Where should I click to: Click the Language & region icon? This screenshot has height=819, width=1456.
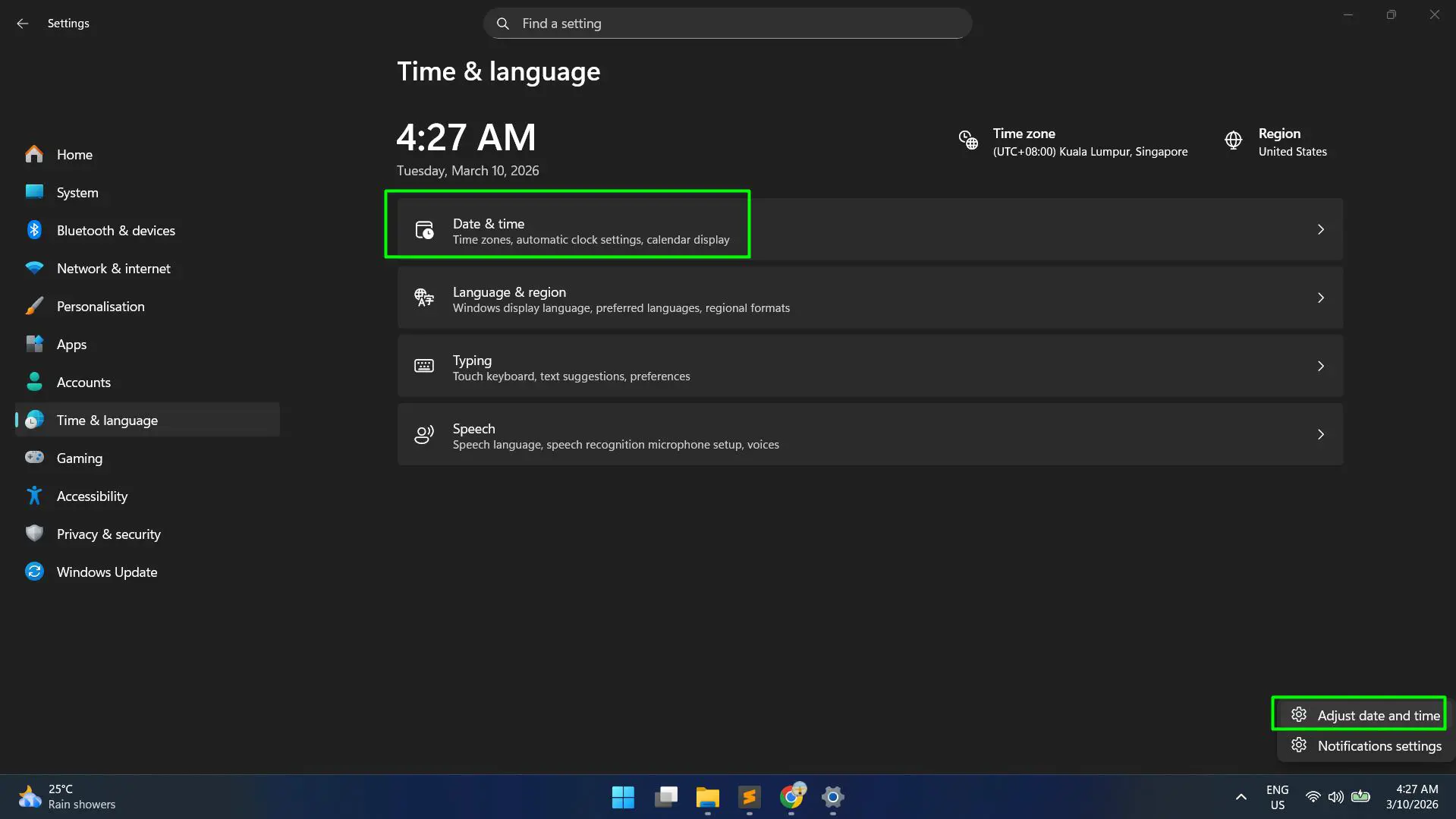(423, 298)
